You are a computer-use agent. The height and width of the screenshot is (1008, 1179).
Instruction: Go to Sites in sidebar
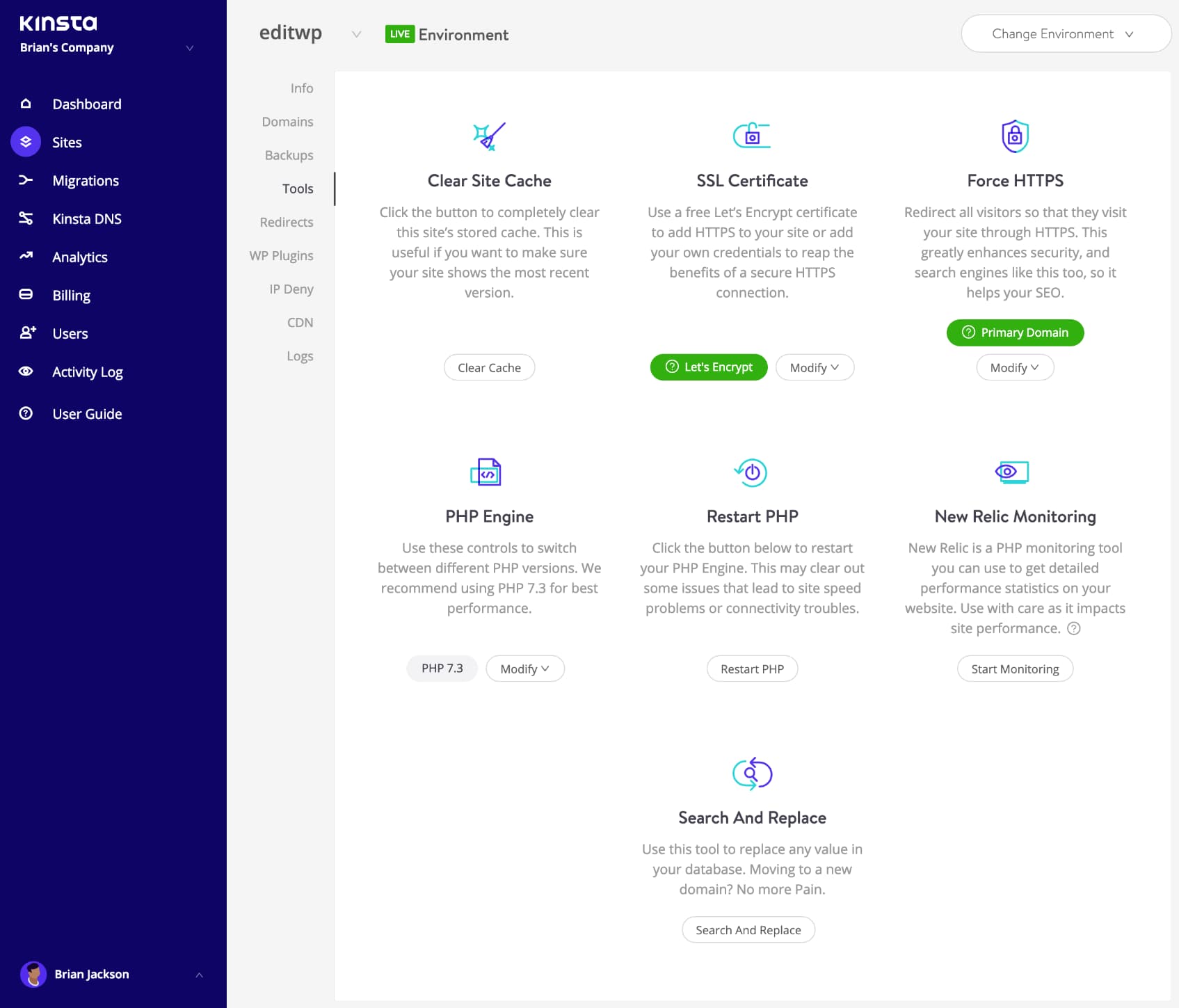tap(67, 142)
